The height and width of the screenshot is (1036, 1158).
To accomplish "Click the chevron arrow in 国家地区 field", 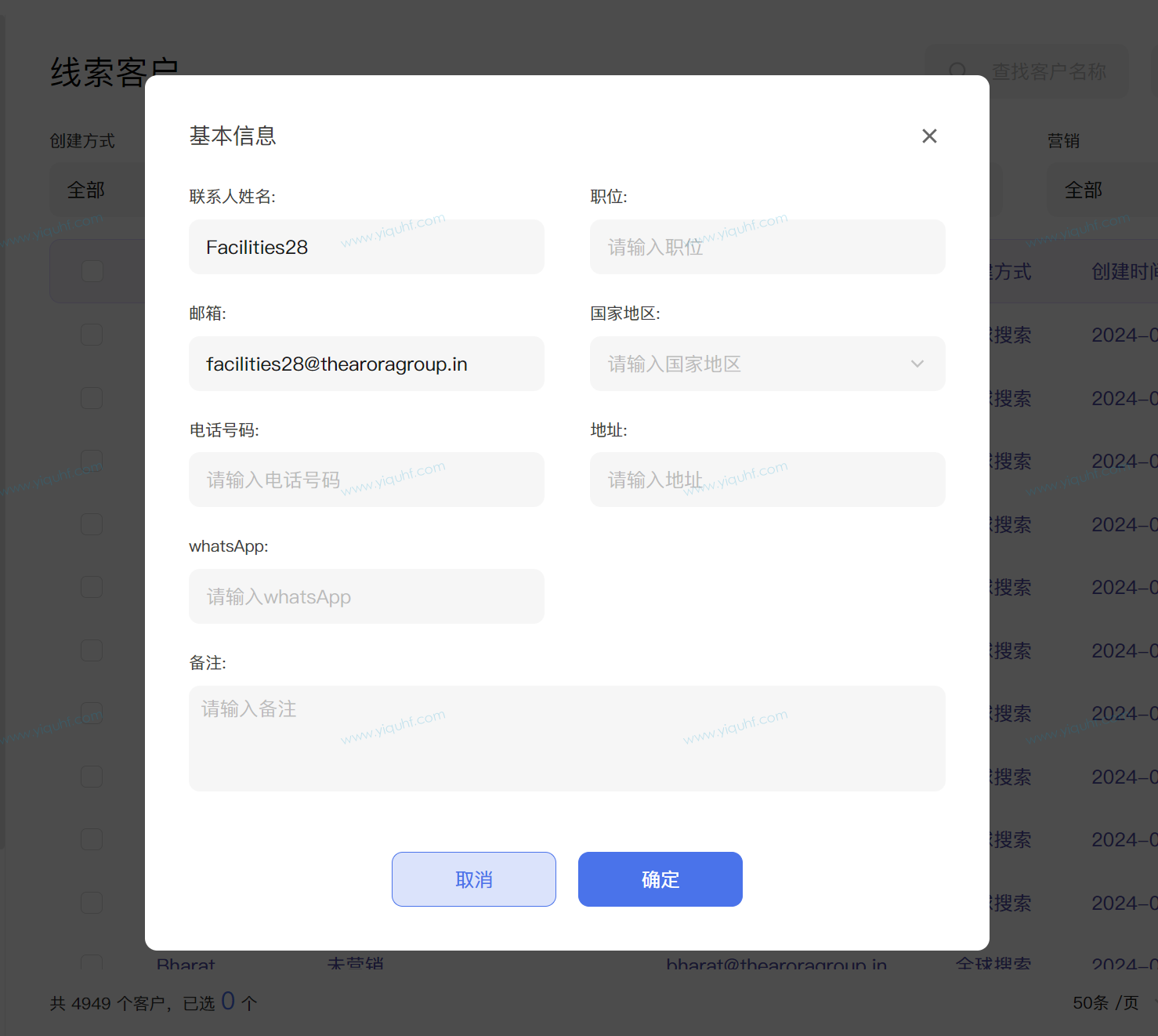I will click(917, 364).
